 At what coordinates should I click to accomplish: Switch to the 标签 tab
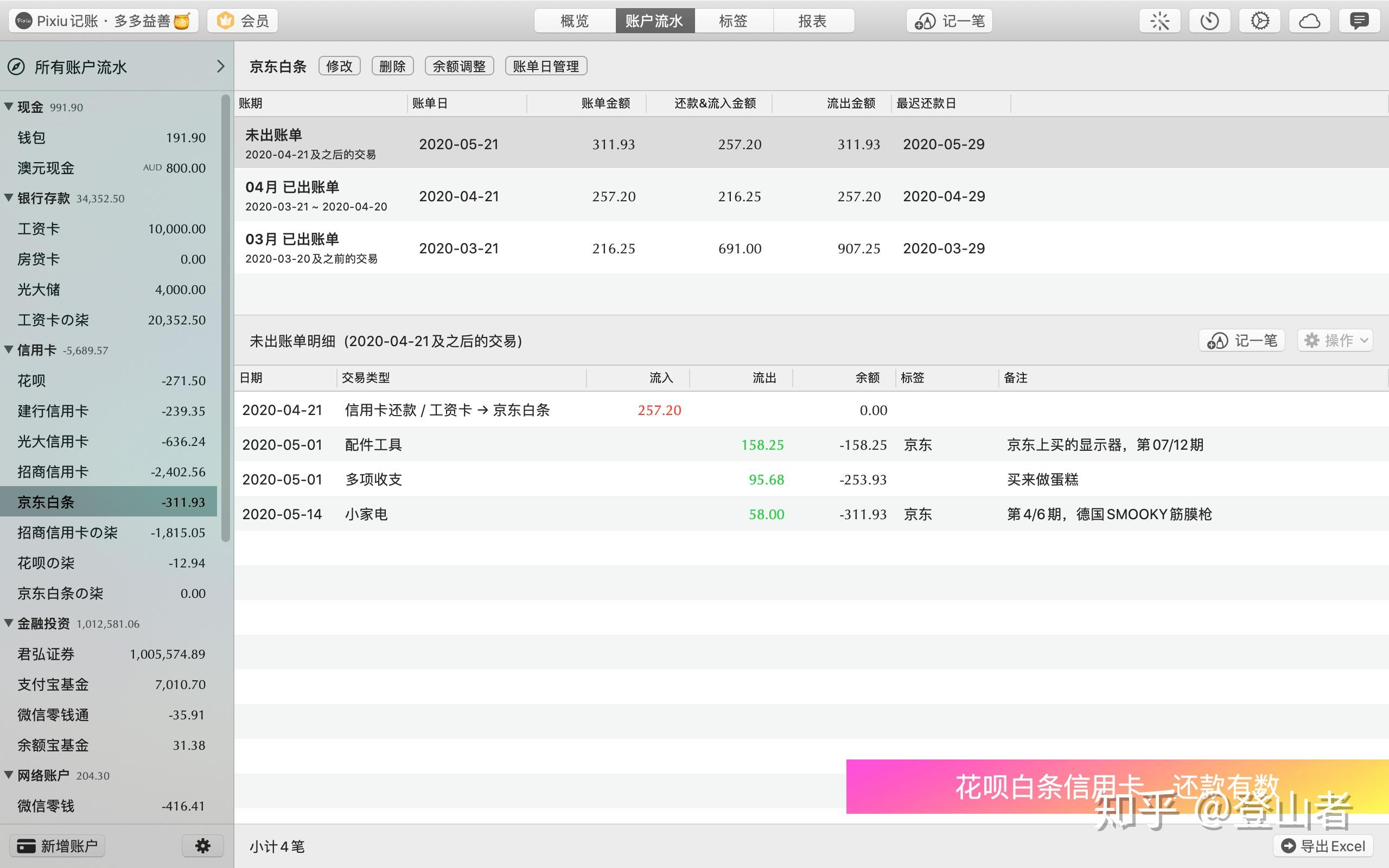[x=734, y=21]
